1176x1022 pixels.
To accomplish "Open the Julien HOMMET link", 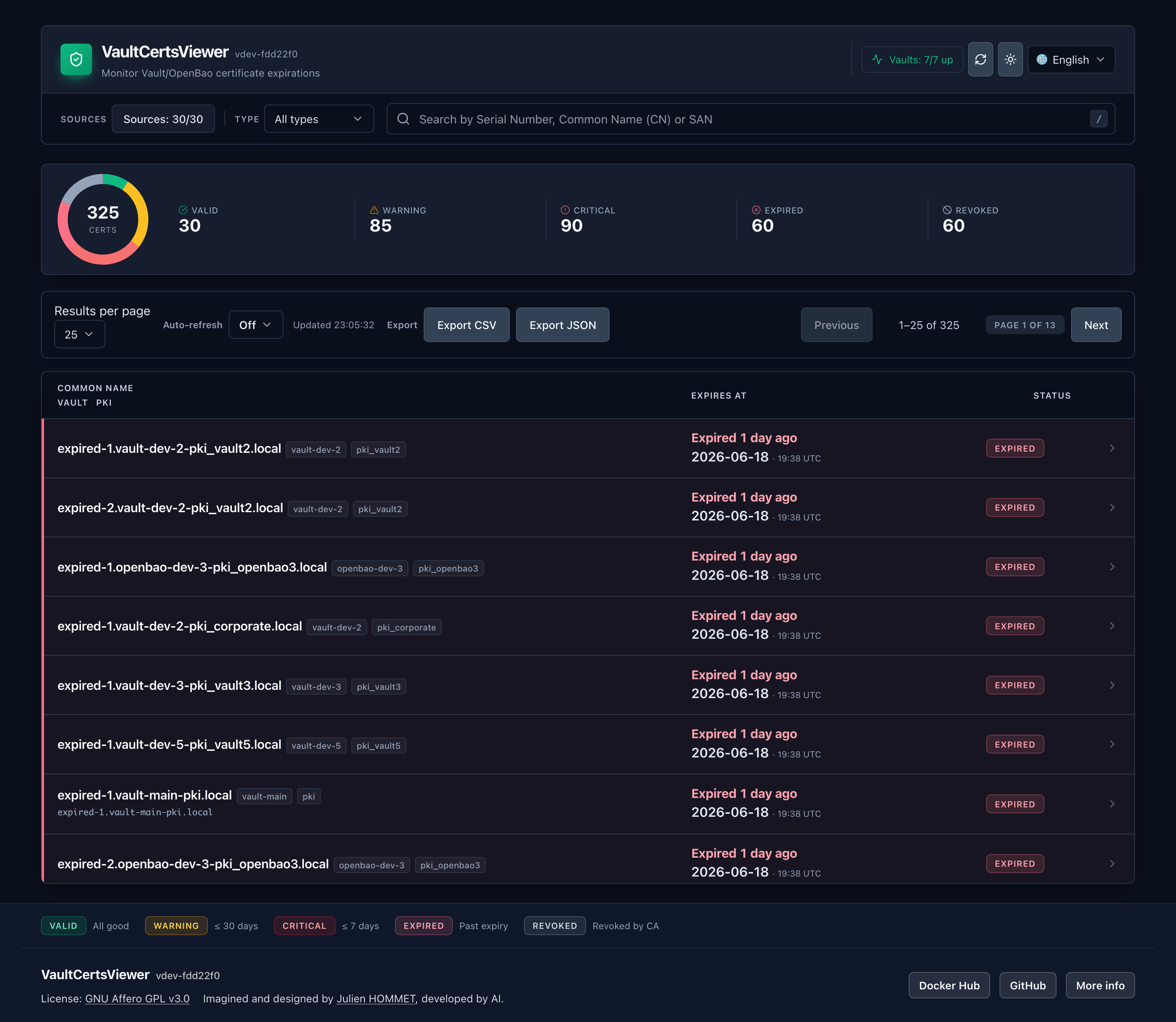I will click(x=376, y=999).
